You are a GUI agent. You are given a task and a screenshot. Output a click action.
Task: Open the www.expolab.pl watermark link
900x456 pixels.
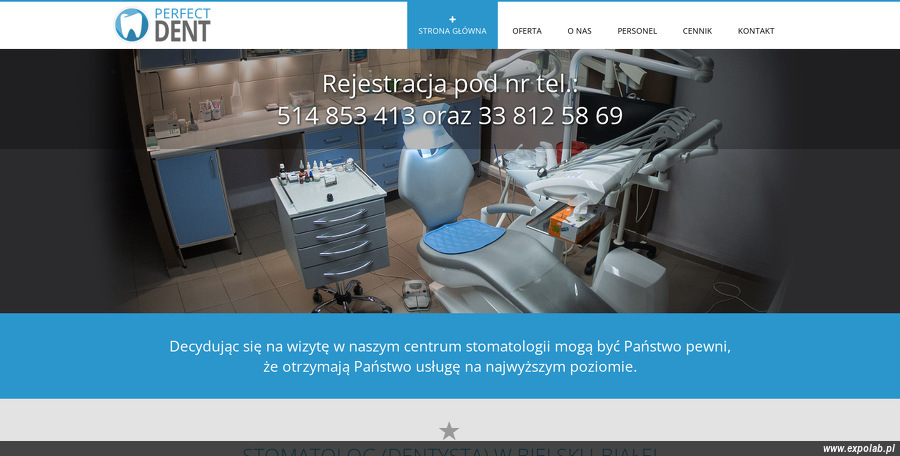click(859, 449)
